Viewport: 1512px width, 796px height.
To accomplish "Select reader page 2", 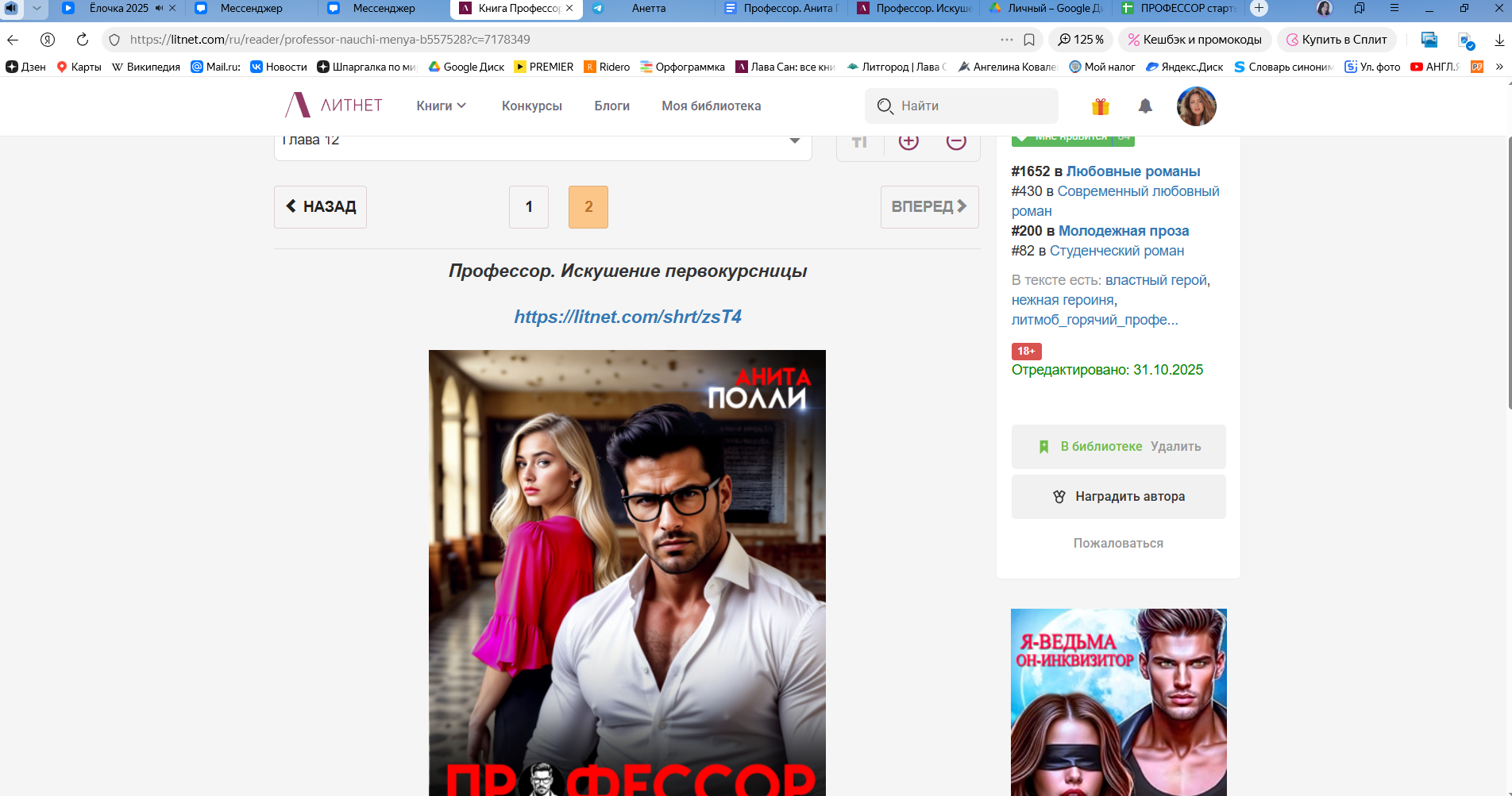I will coord(588,207).
